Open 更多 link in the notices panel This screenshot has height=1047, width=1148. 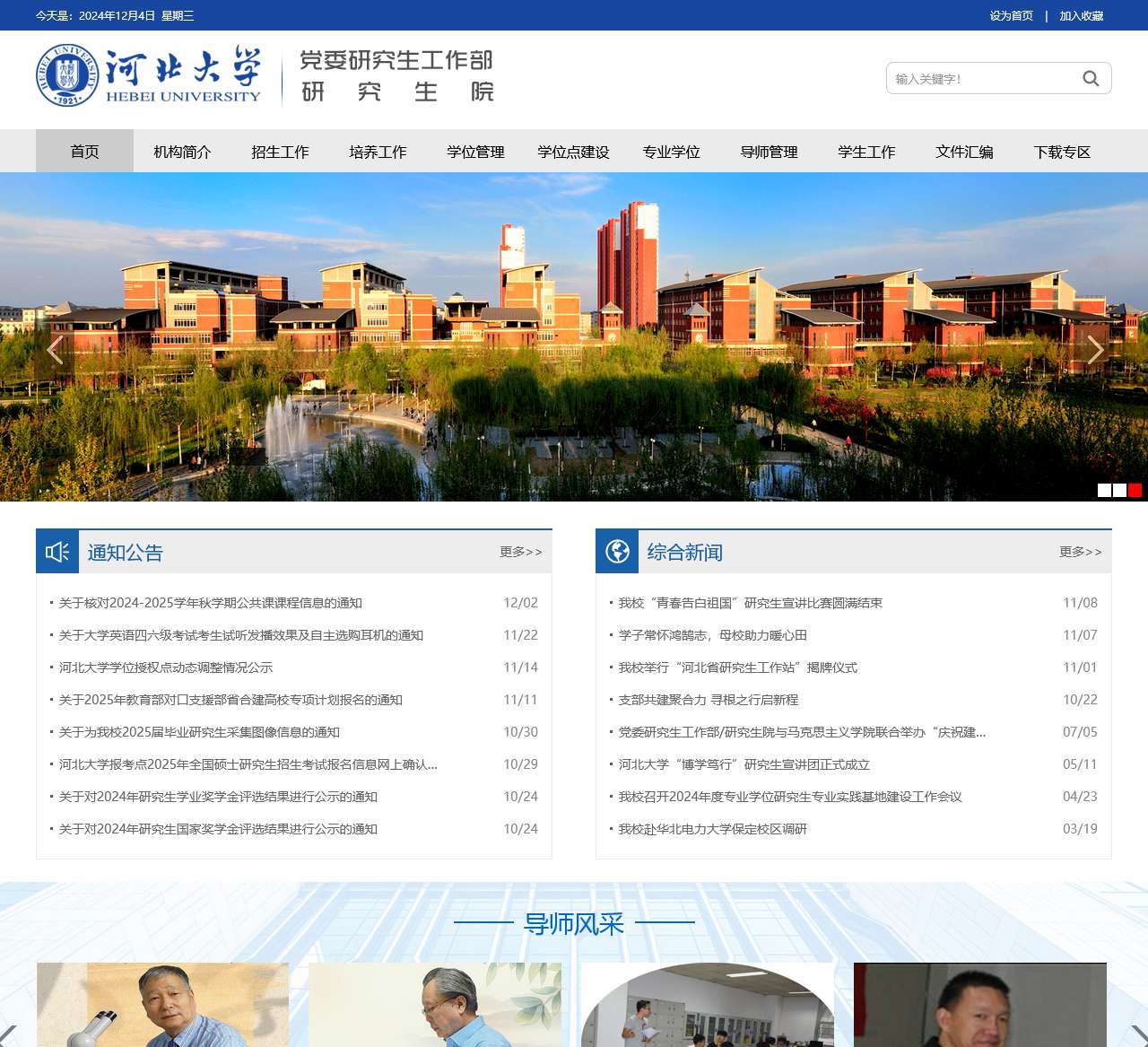(518, 552)
